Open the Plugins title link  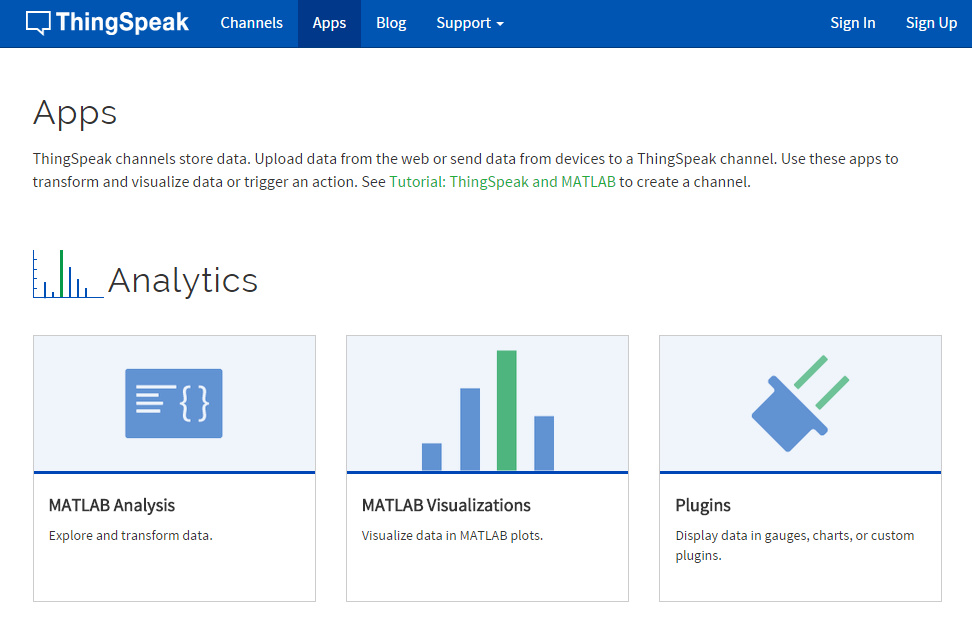(703, 505)
